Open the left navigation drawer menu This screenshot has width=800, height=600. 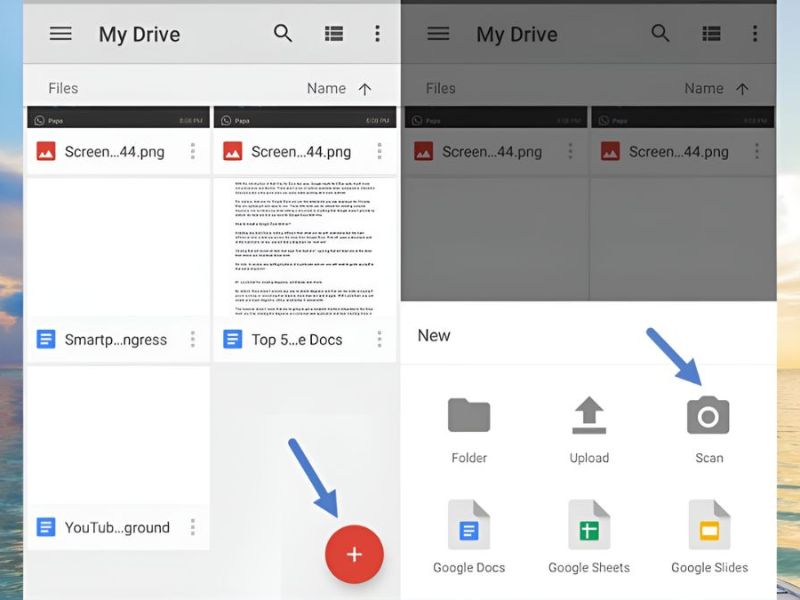point(60,33)
